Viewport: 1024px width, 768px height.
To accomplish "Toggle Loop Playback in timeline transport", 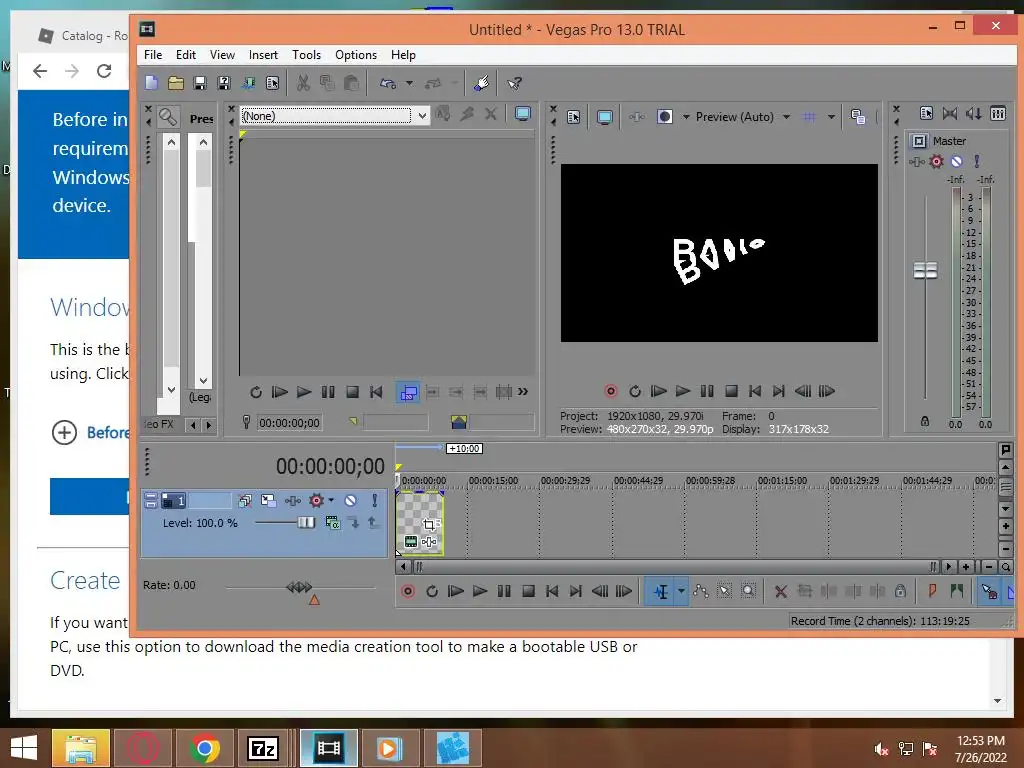I will pyautogui.click(x=432, y=592).
